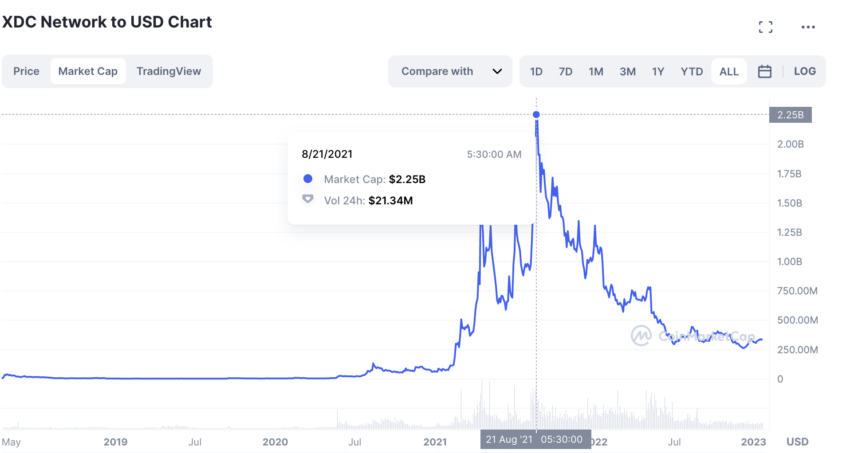Click the CoinMarketCap watermark logo
The width and height of the screenshot is (850, 453).
641,336
